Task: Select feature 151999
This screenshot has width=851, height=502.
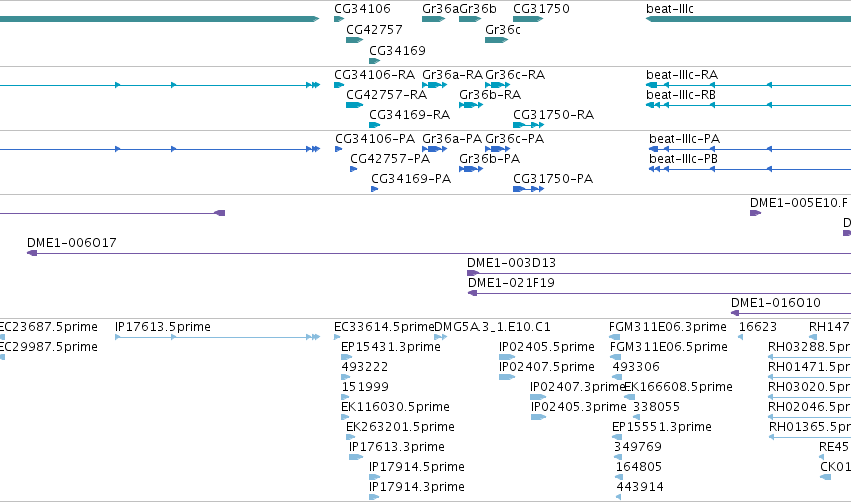Action: (365, 387)
